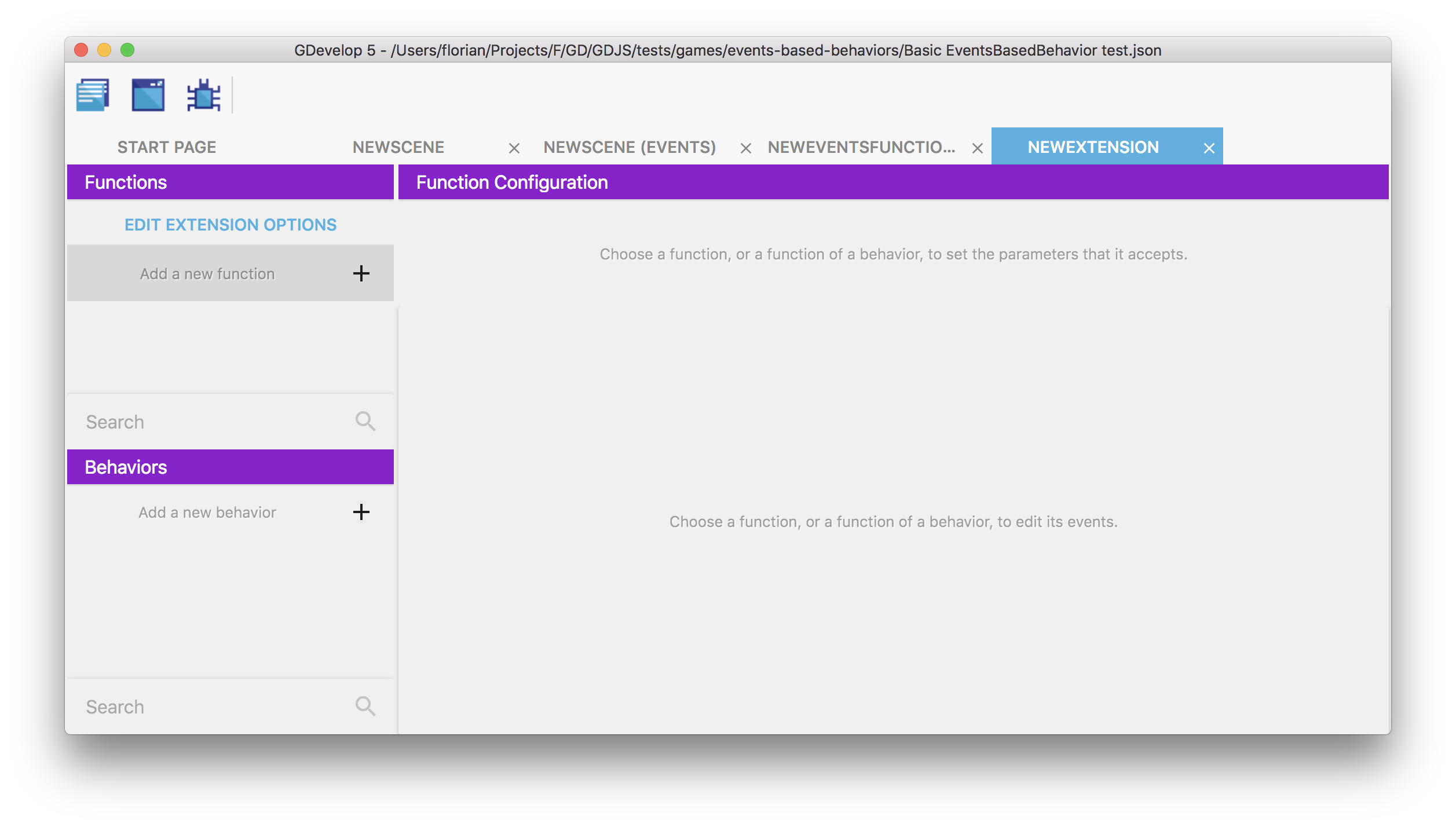Screen dimensions: 1456x827
Task: Click plus icon to add new behavior
Action: (x=361, y=512)
